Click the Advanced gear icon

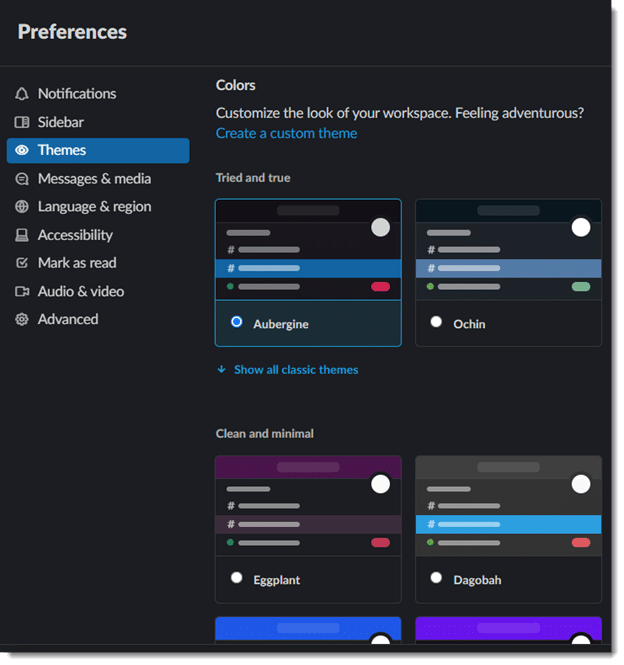22,319
